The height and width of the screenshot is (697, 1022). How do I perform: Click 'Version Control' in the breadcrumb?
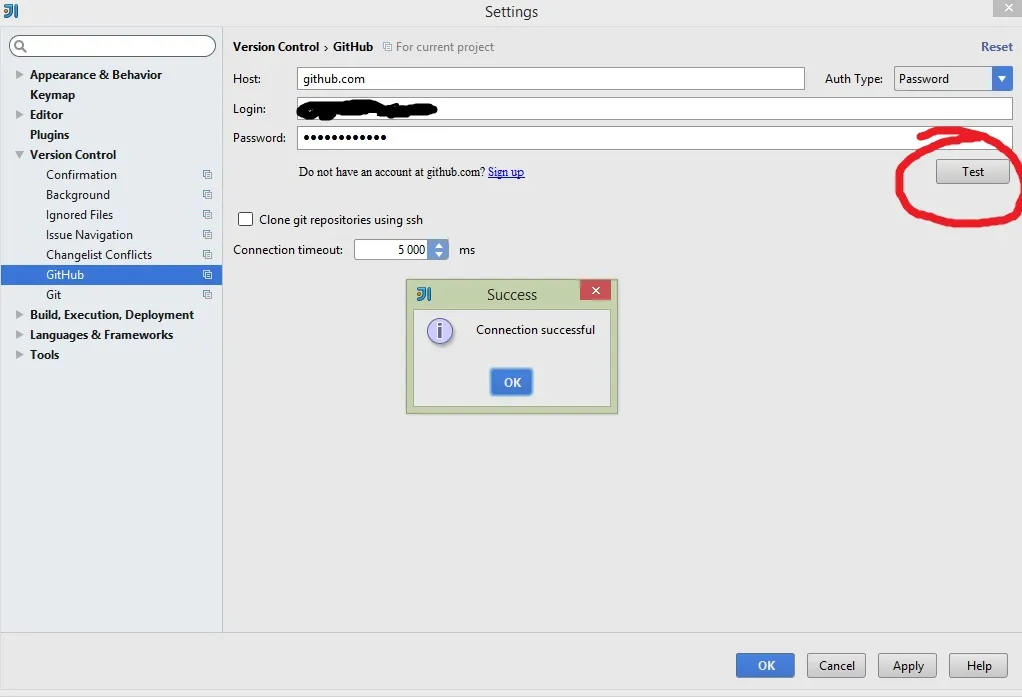click(x=276, y=46)
